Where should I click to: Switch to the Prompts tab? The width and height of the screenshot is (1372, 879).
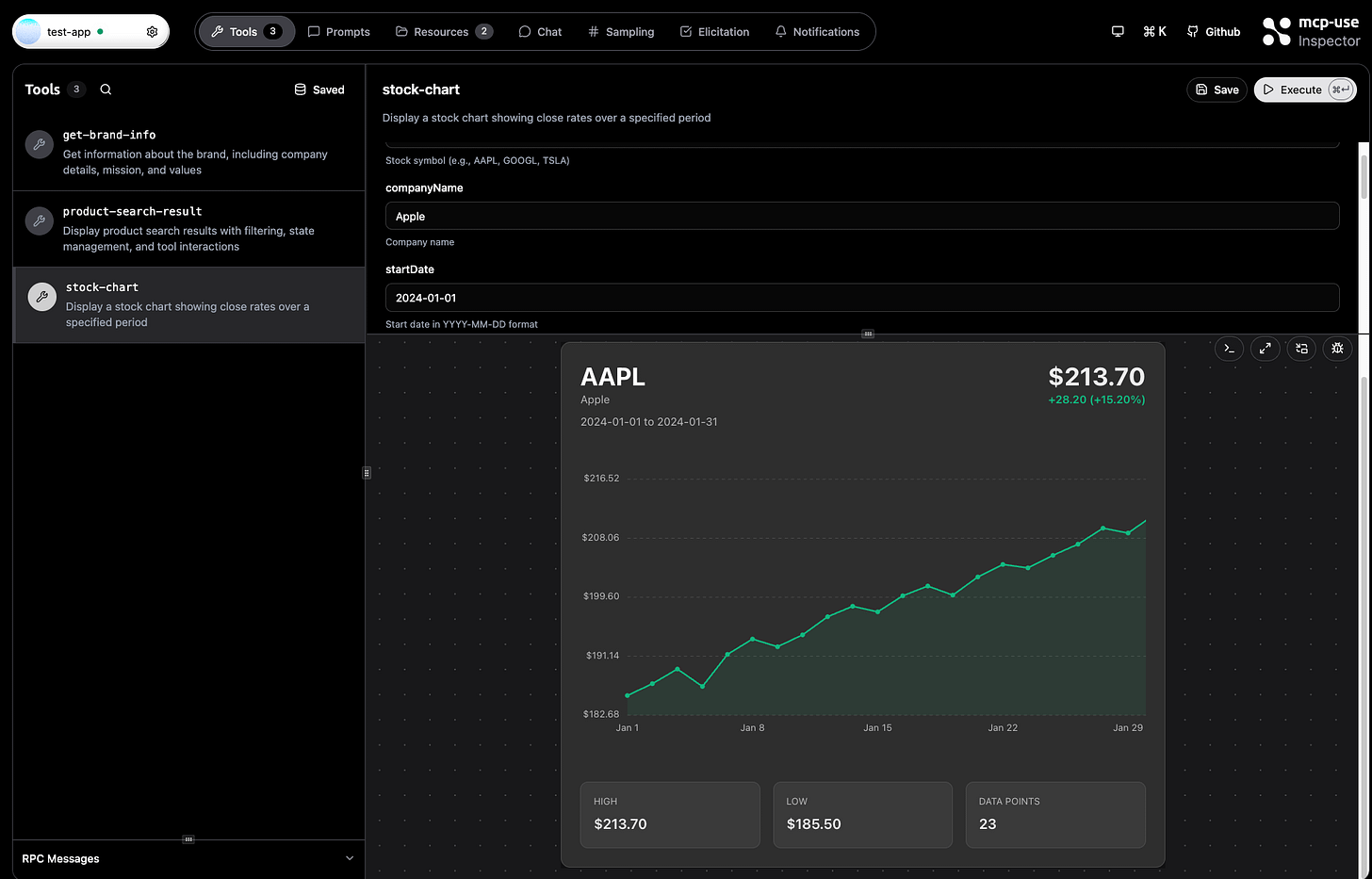coord(339,32)
